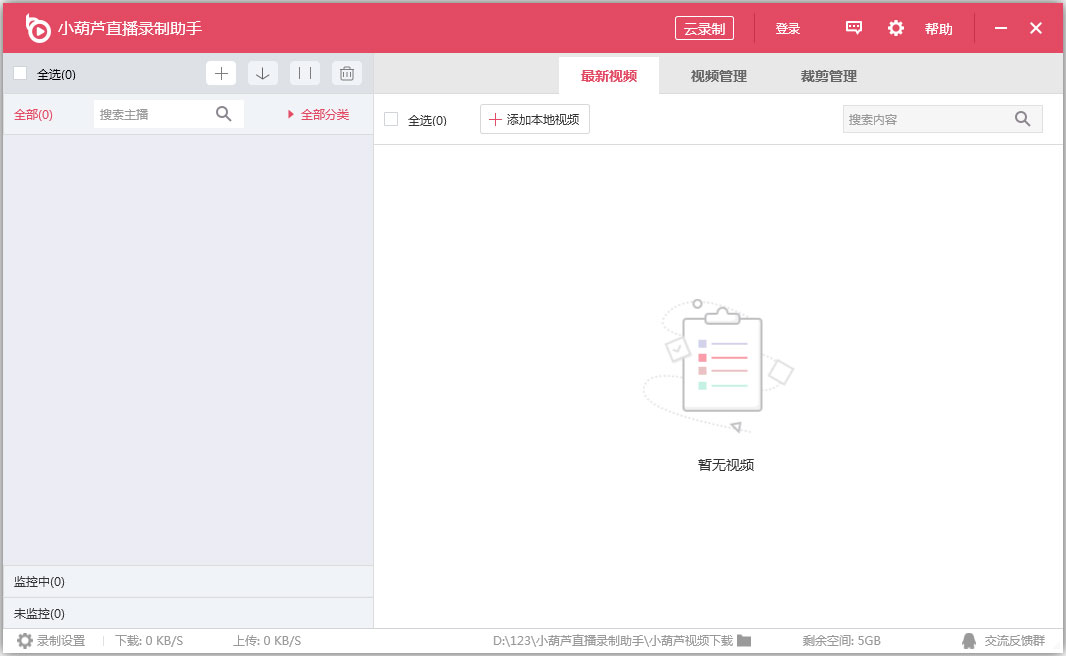Click the pause monitoring icon
1066x656 pixels.
pyautogui.click(x=305, y=73)
